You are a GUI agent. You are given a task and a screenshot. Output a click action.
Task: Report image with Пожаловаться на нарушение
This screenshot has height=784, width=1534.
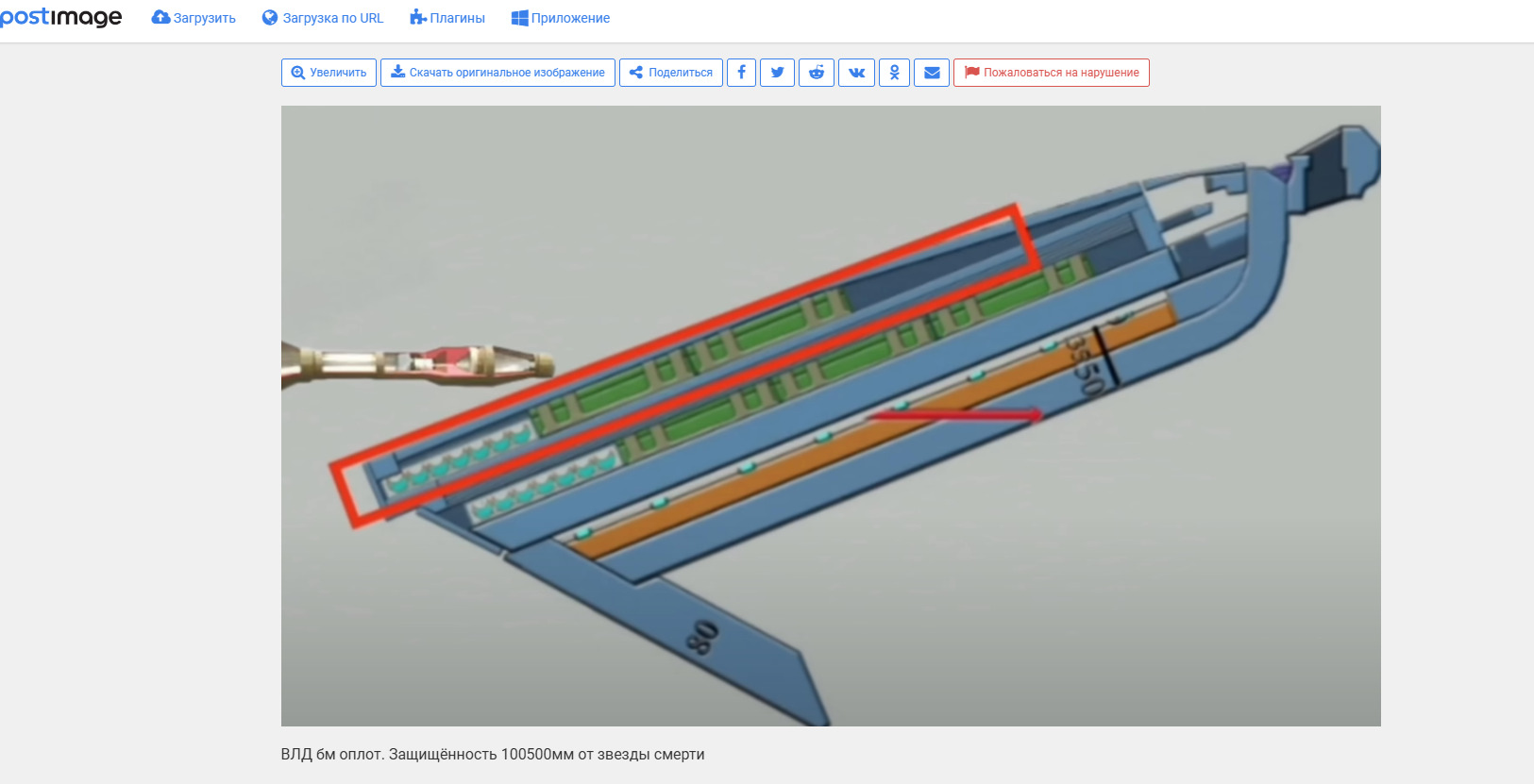[x=1051, y=73]
